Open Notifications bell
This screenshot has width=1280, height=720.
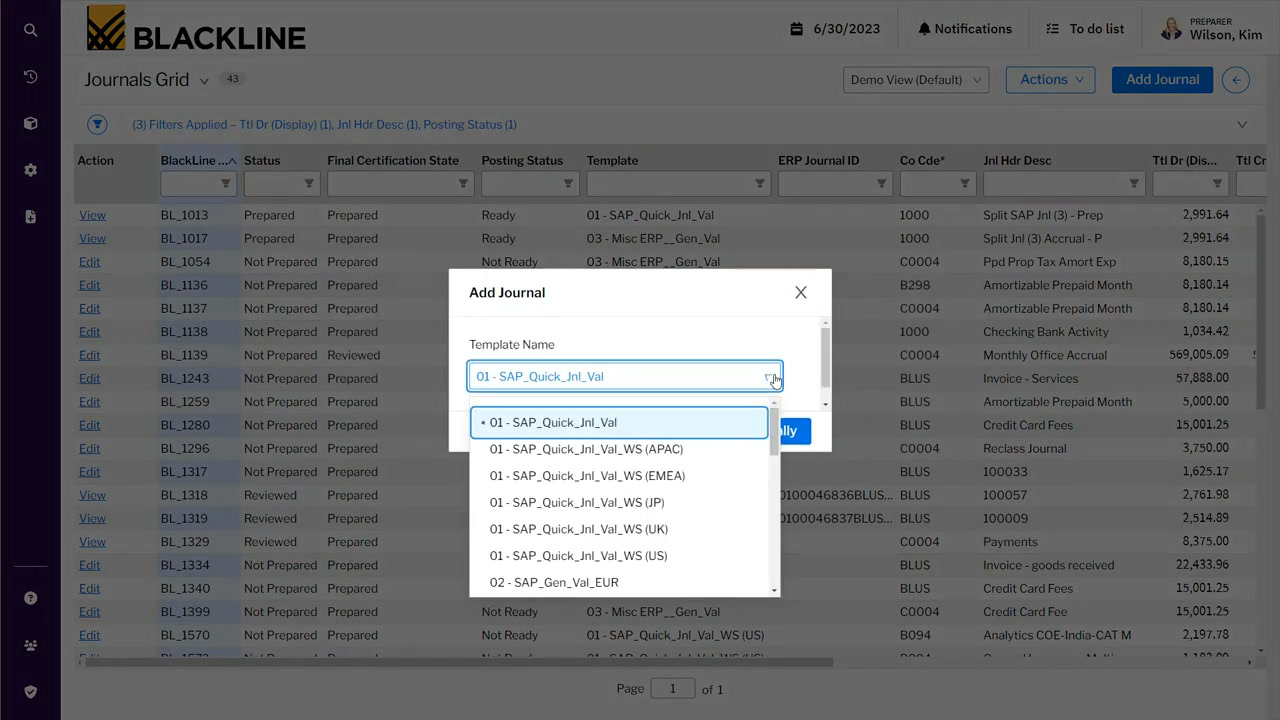pyautogui.click(x=965, y=29)
